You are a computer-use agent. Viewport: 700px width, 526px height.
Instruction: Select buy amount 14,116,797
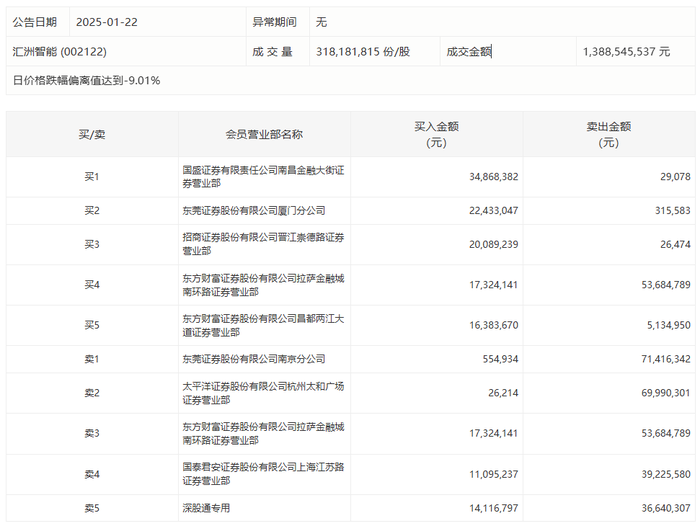[x=494, y=508]
